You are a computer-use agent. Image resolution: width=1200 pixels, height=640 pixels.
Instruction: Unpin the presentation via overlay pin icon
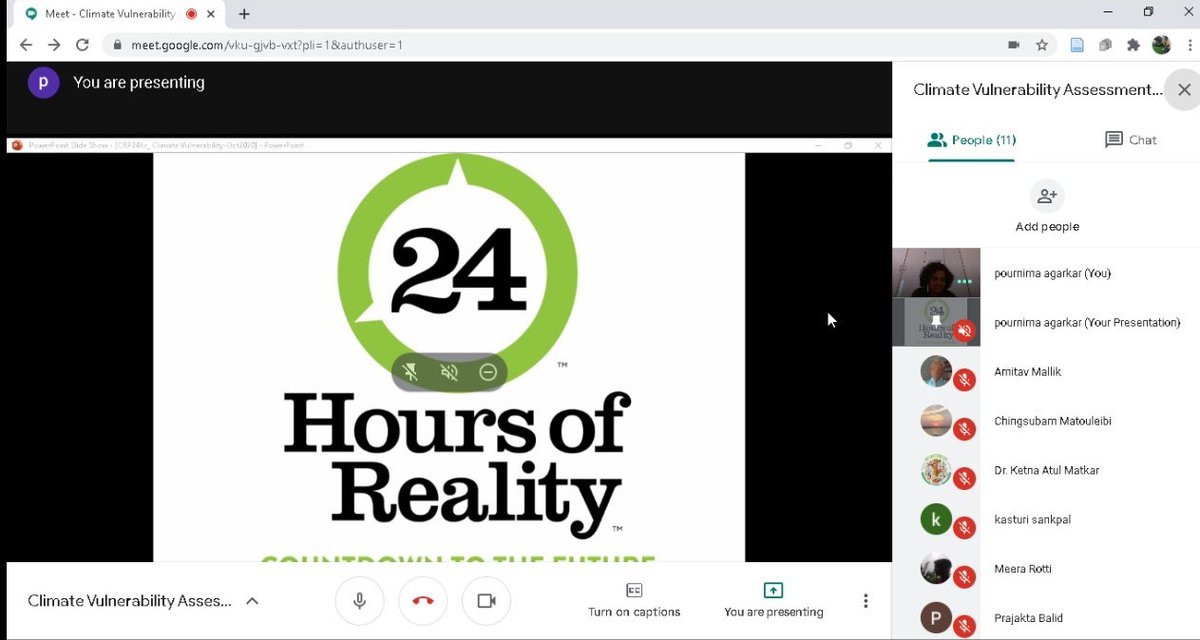coord(410,372)
